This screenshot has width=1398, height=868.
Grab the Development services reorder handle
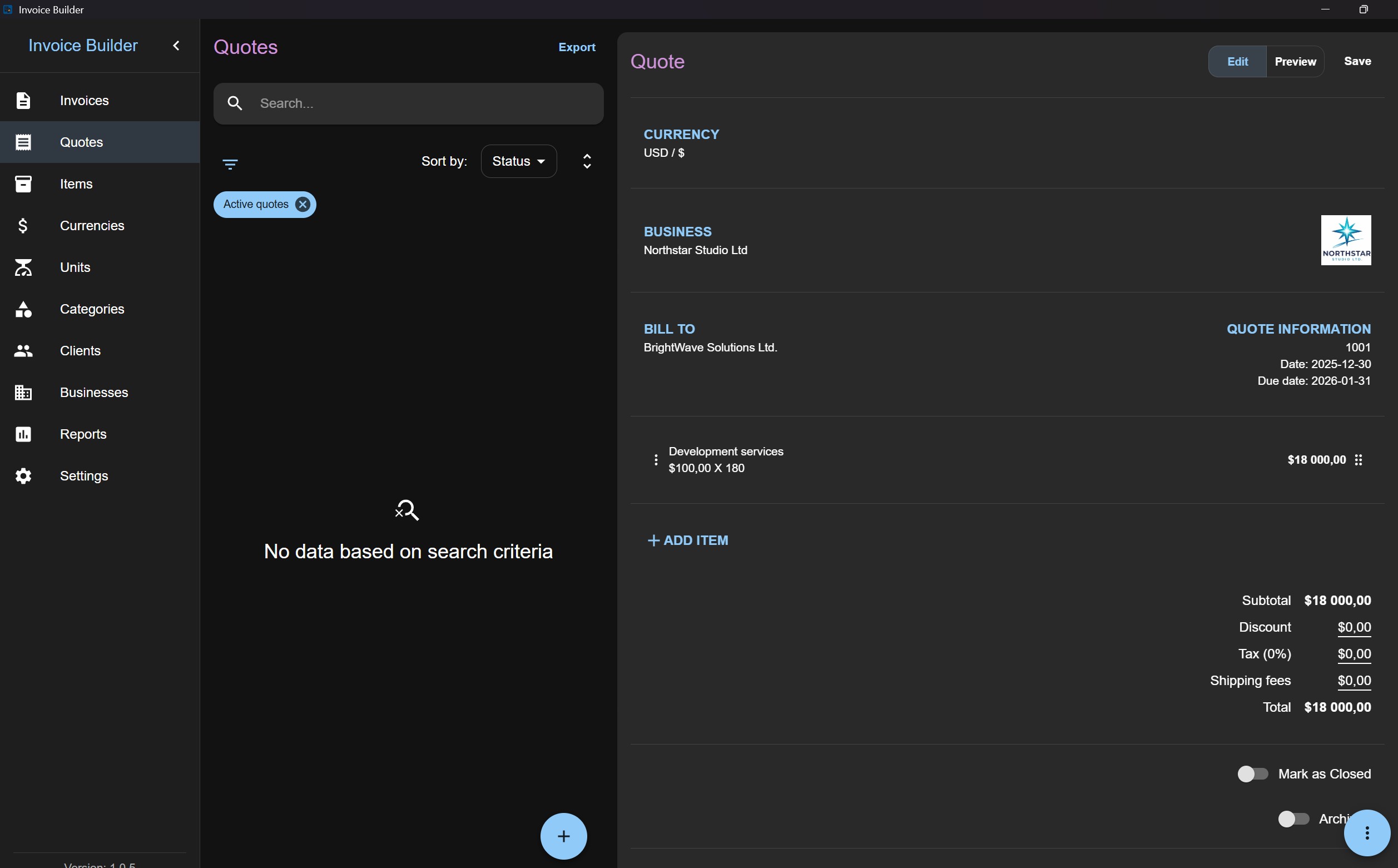pos(1359,460)
